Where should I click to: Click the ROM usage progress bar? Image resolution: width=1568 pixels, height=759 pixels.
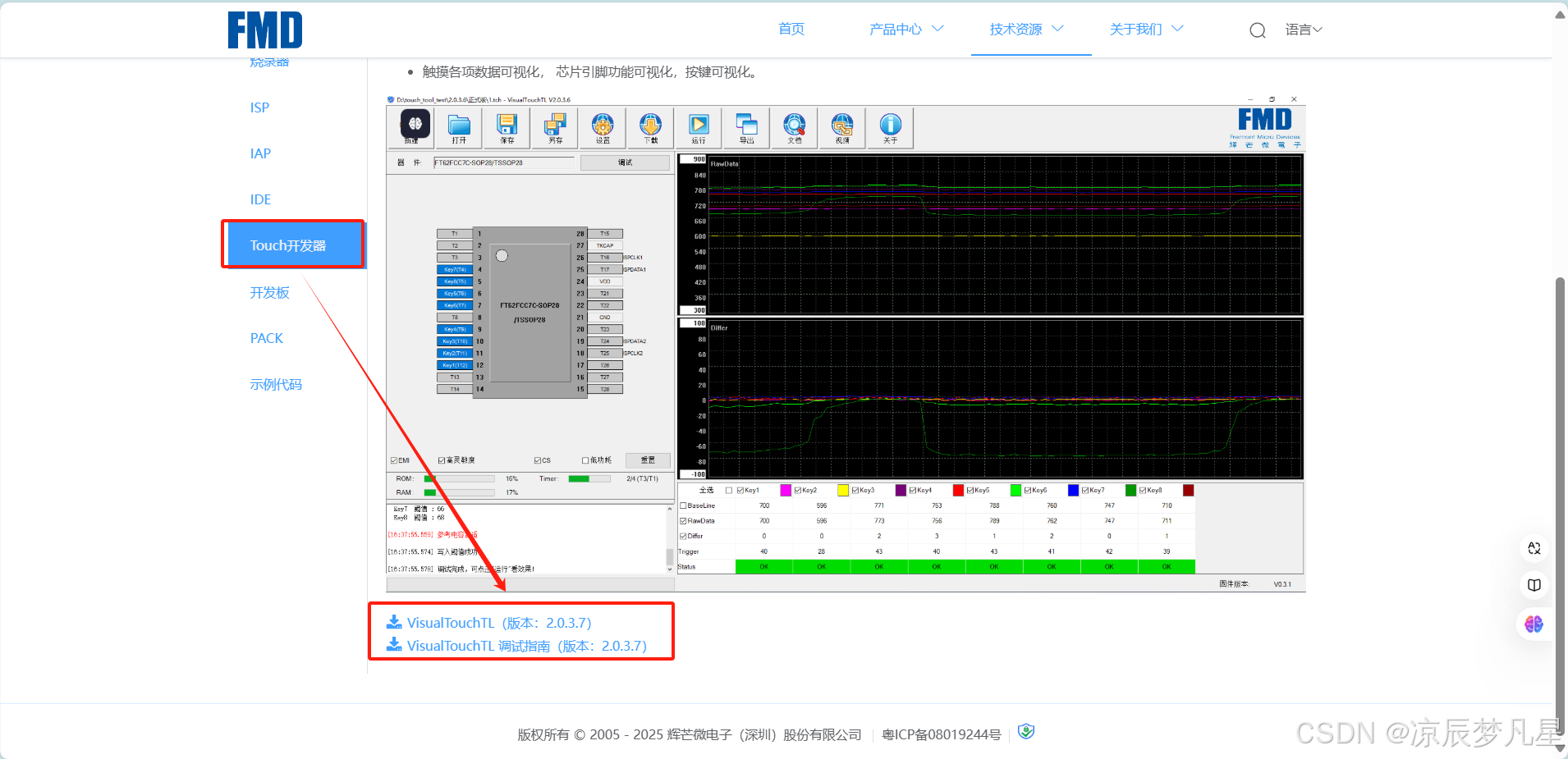point(459,478)
